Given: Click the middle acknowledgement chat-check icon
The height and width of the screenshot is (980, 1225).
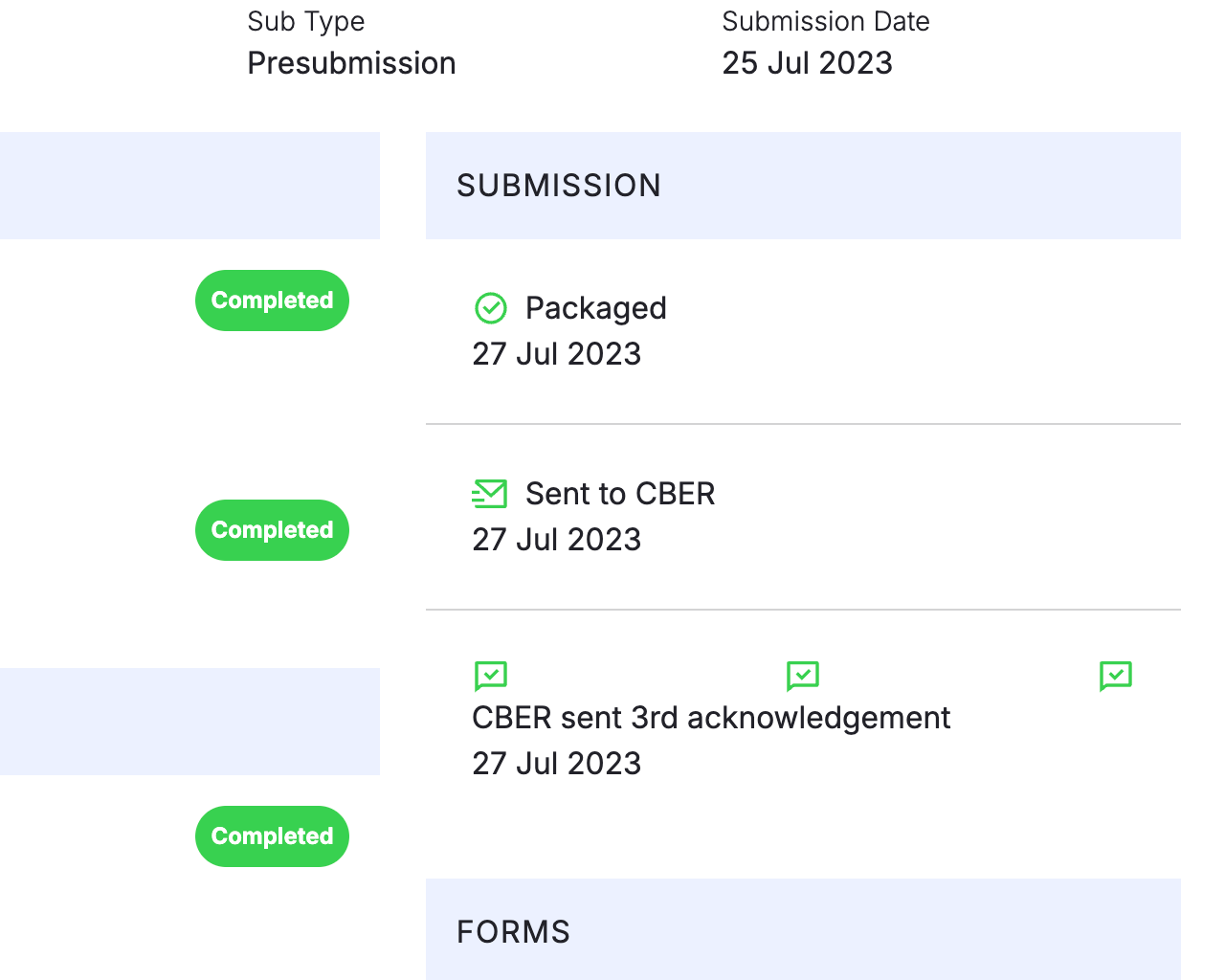Looking at the screenshot, I should [803, 676].
